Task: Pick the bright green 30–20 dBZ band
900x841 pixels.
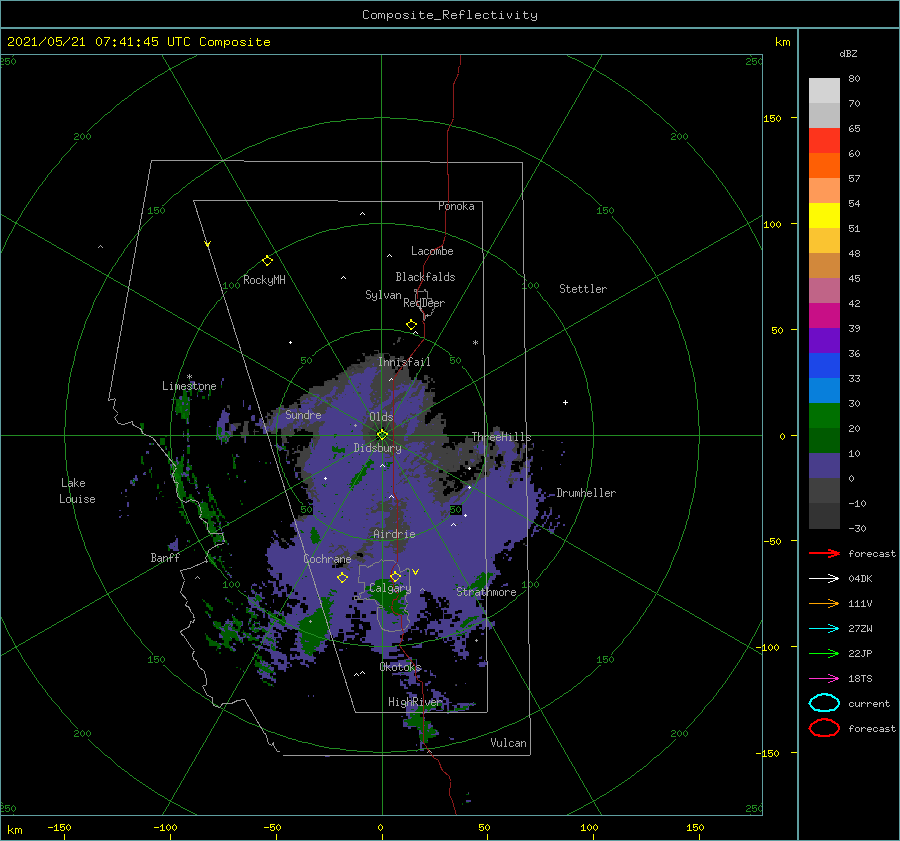Action: click(x=824, y=415)
